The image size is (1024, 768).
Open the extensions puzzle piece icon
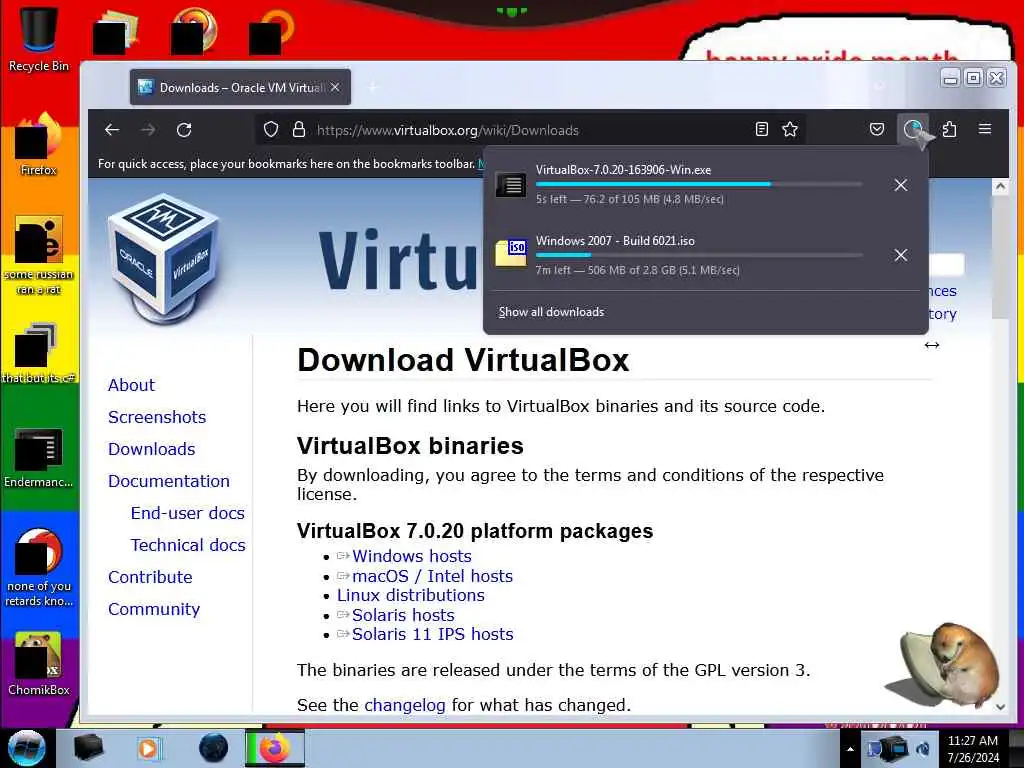coord(950,129)
